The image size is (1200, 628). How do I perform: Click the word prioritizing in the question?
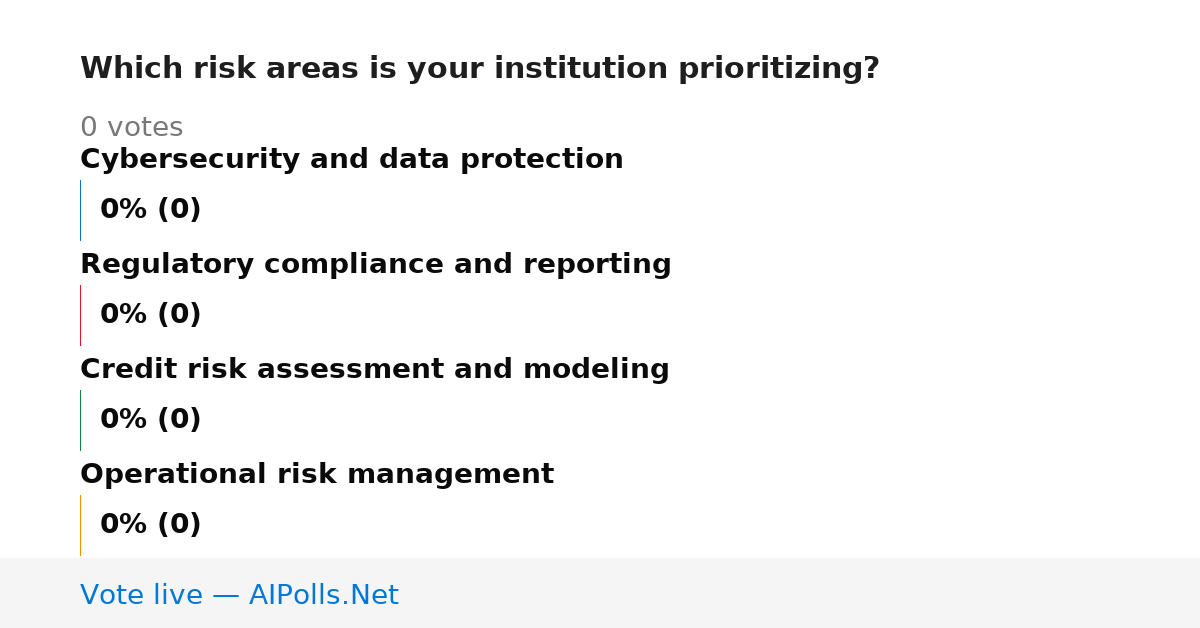pos(770,69)
